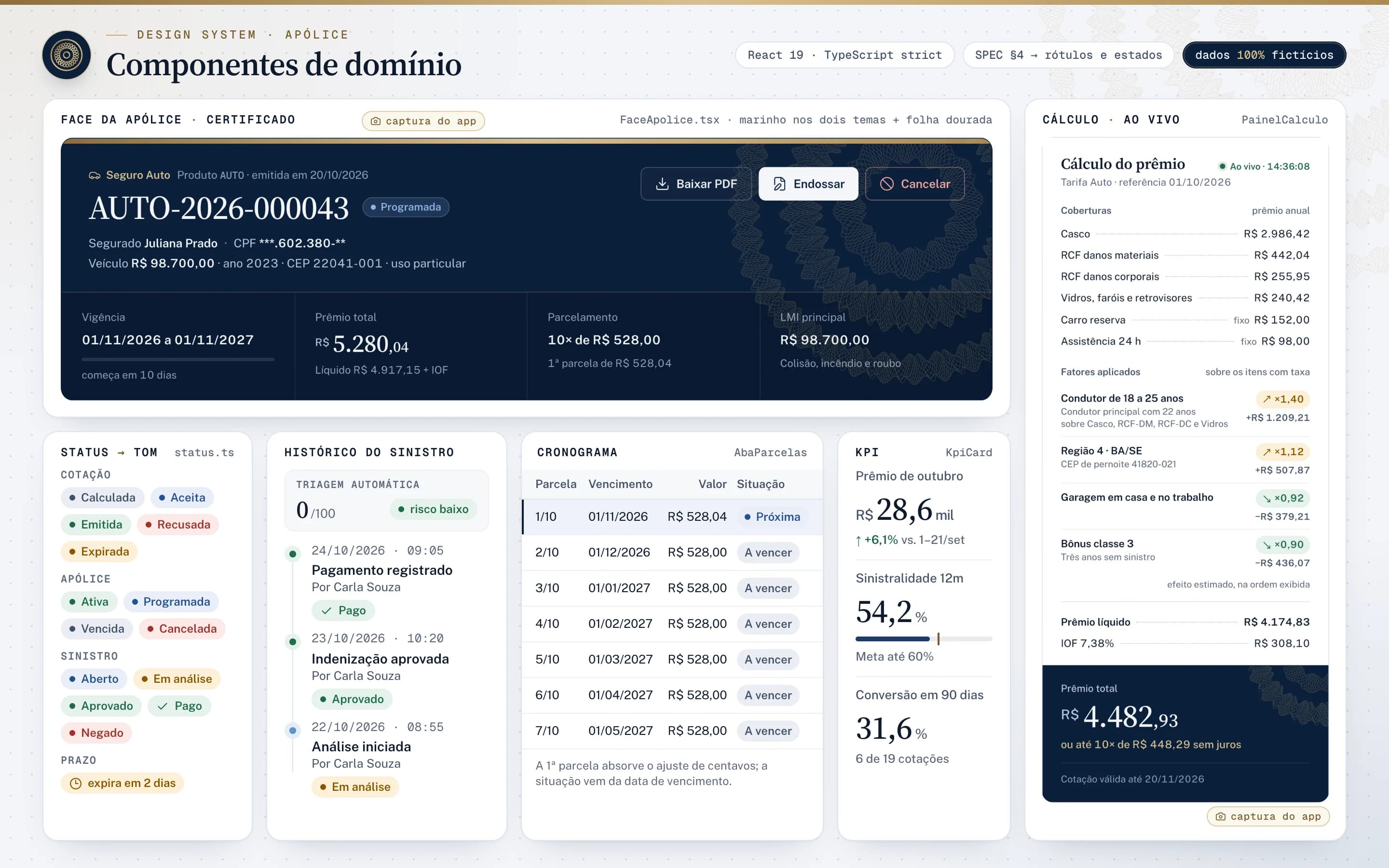Click the down arrow icon by ×0,92 factor
1389x868 pixels.
tap(1267, 498)
